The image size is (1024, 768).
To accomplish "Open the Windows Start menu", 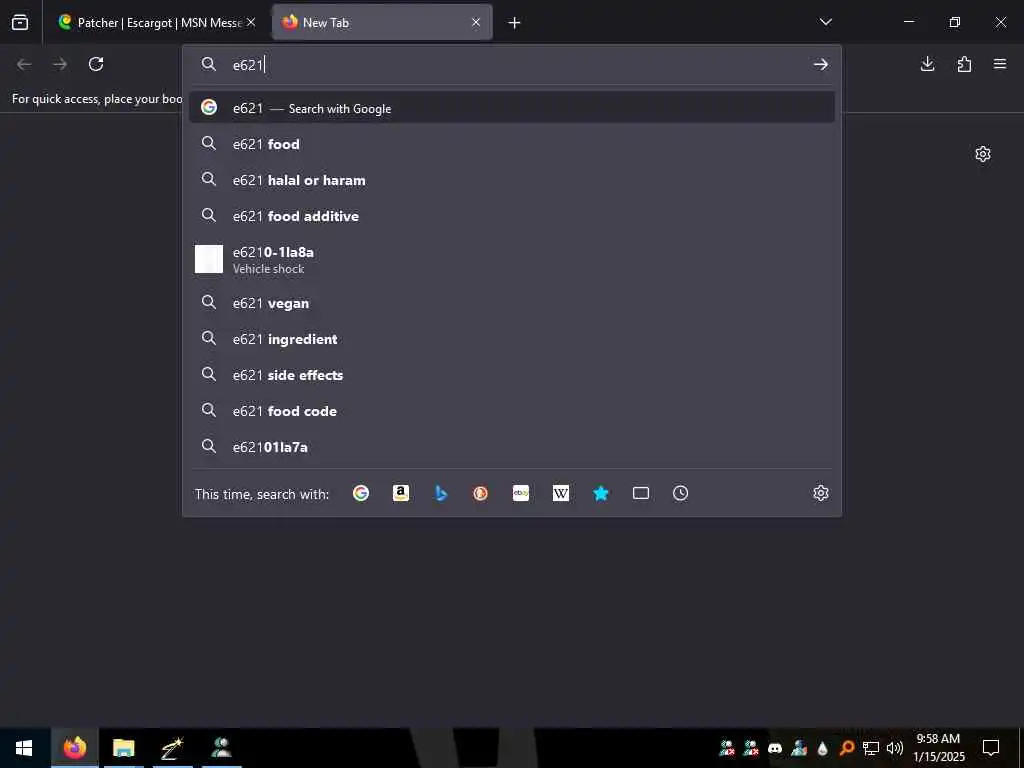I will pyautogui.click(x=24, y=748).
